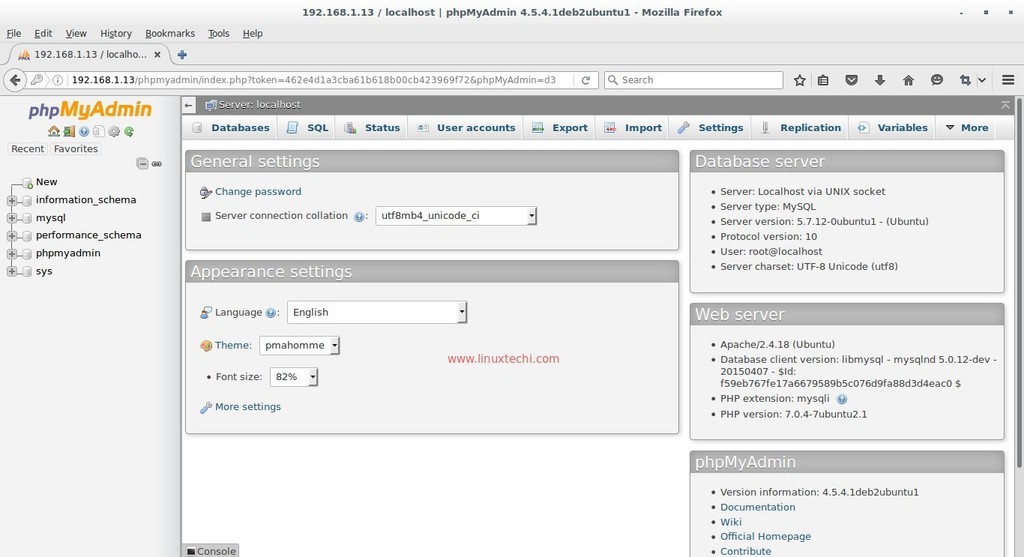Click the Firefox downloads arrow icon
The width and height of the screenshot is (1024, 557).
pyautogui.click(x=880, y=80)
